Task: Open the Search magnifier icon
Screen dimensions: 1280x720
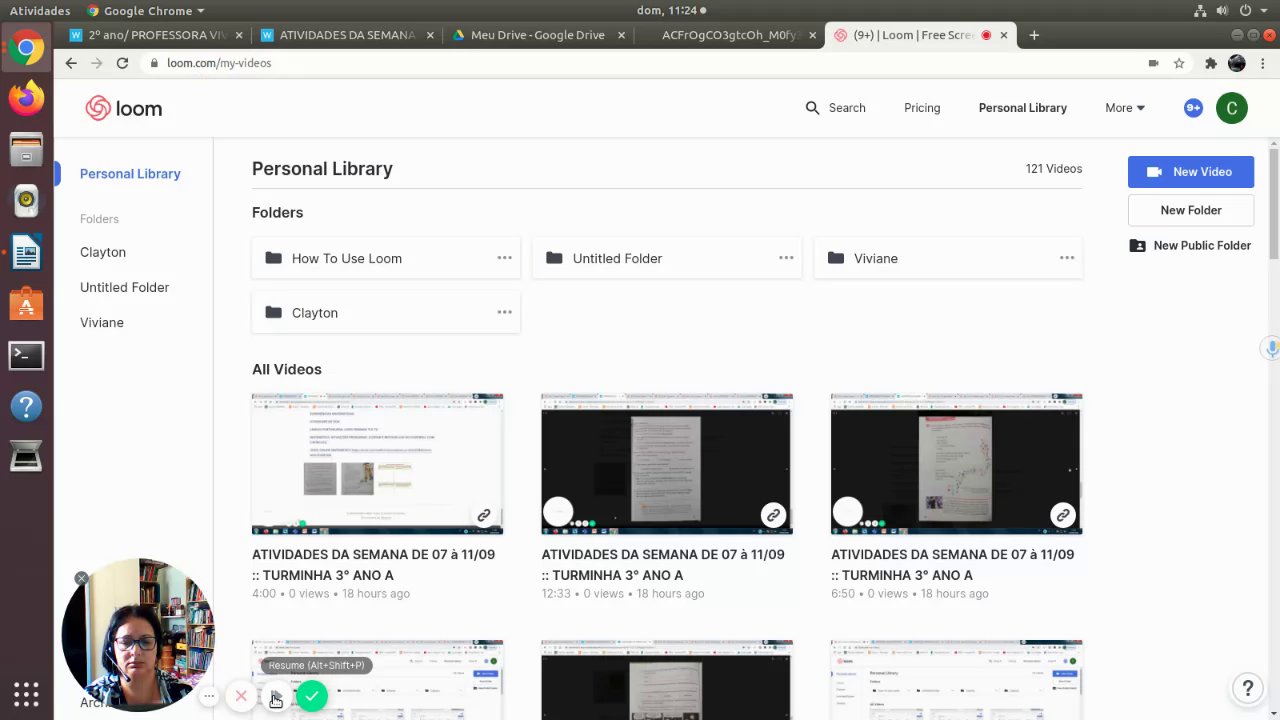Action: (x=812, y=108)
